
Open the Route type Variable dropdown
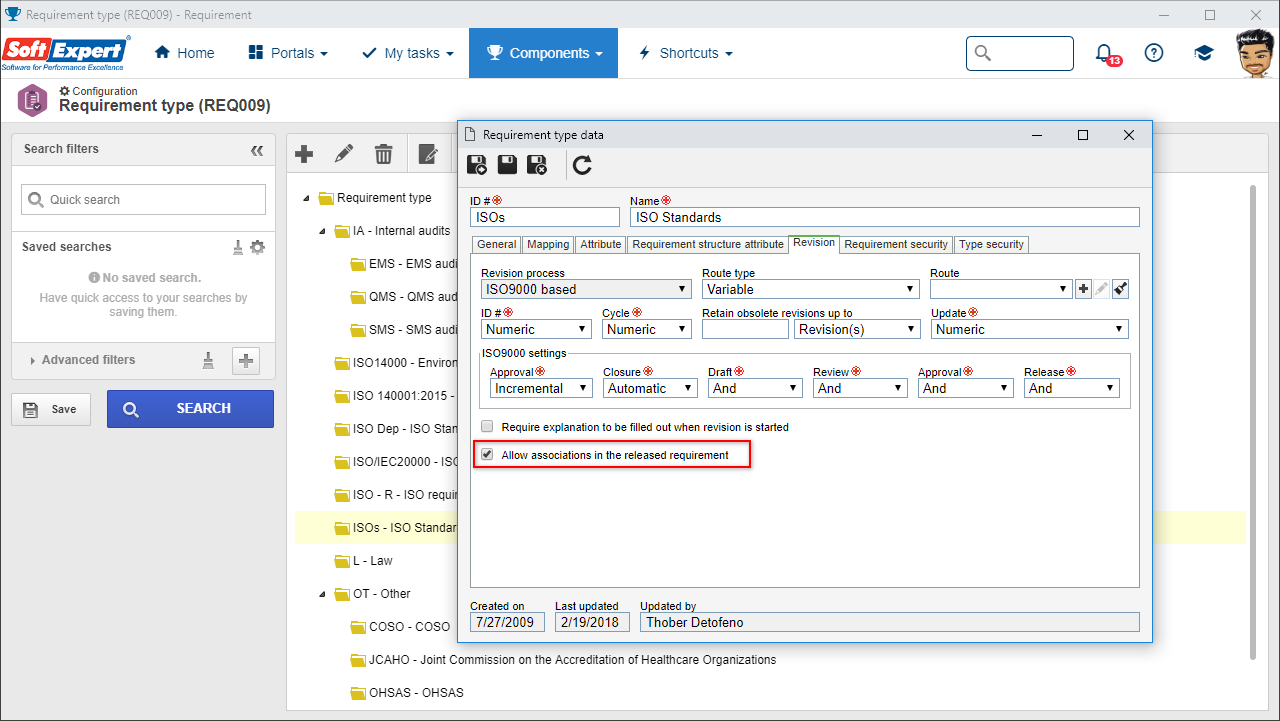click(x=810, y=289)
